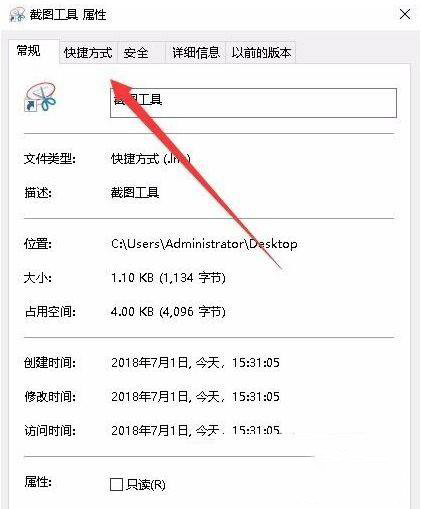
Task: Click the 截图工具 name text field
Action: tap(253, 103)
